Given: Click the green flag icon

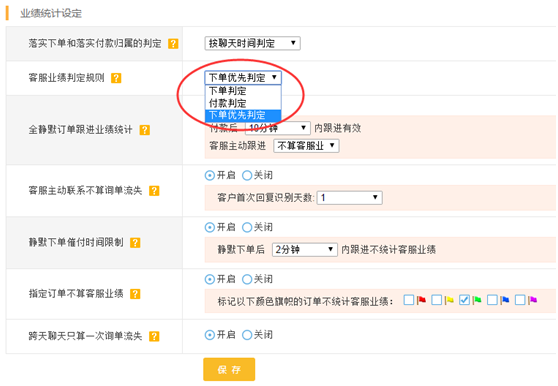Looking at the screenshot, I should tap(477, 300).
